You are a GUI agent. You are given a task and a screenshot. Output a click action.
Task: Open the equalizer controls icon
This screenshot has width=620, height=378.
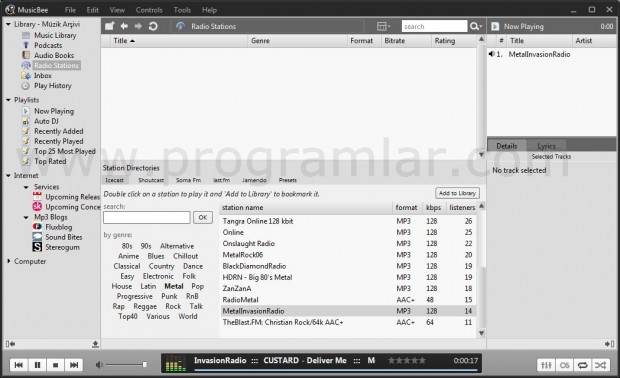[546, 365]
